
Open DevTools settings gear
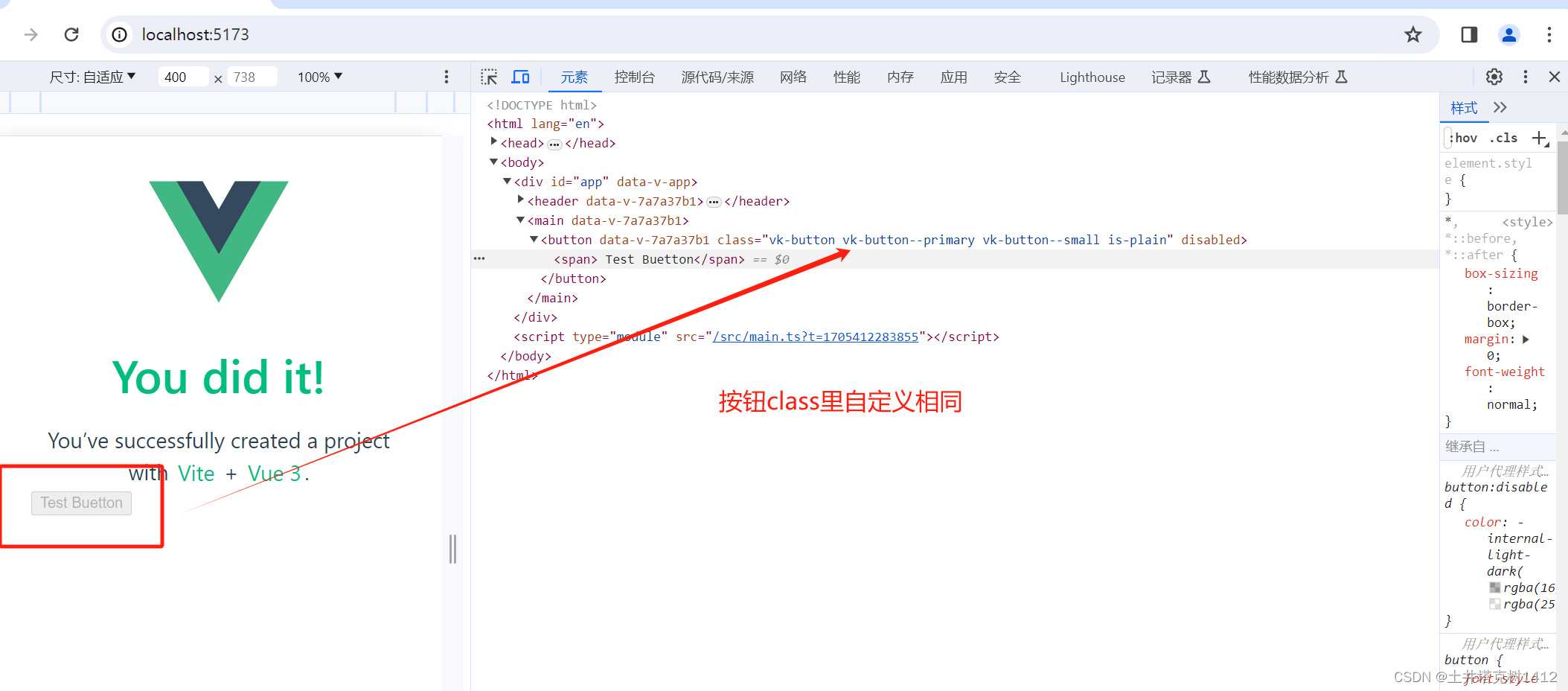click(x=1494, y=77)
